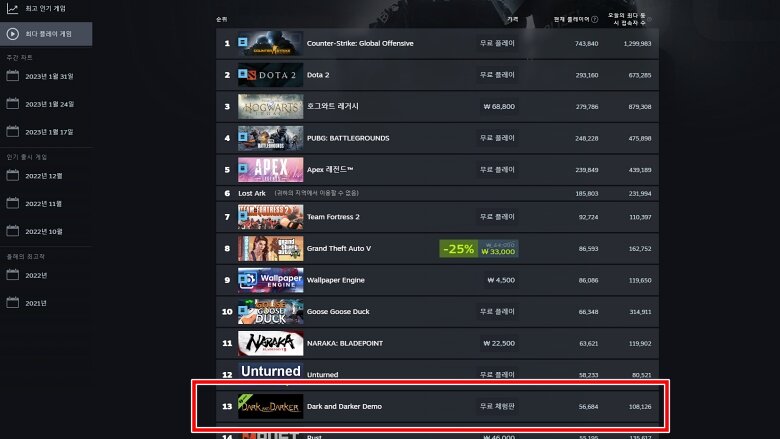Select the 2022년 year best list
Viewport: 780px width, 439px height.
point(36,275)
